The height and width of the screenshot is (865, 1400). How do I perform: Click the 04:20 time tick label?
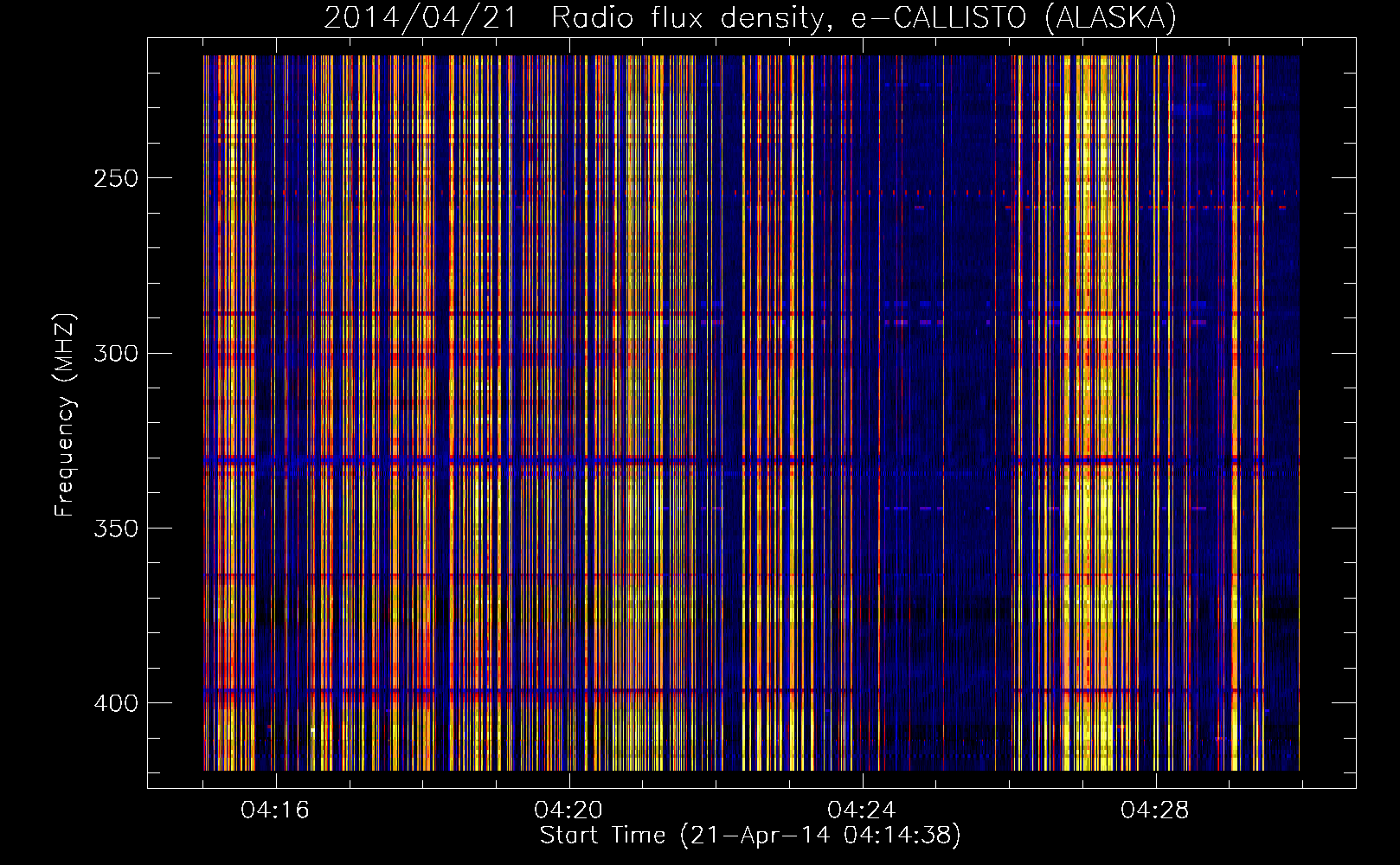(568, 811)
